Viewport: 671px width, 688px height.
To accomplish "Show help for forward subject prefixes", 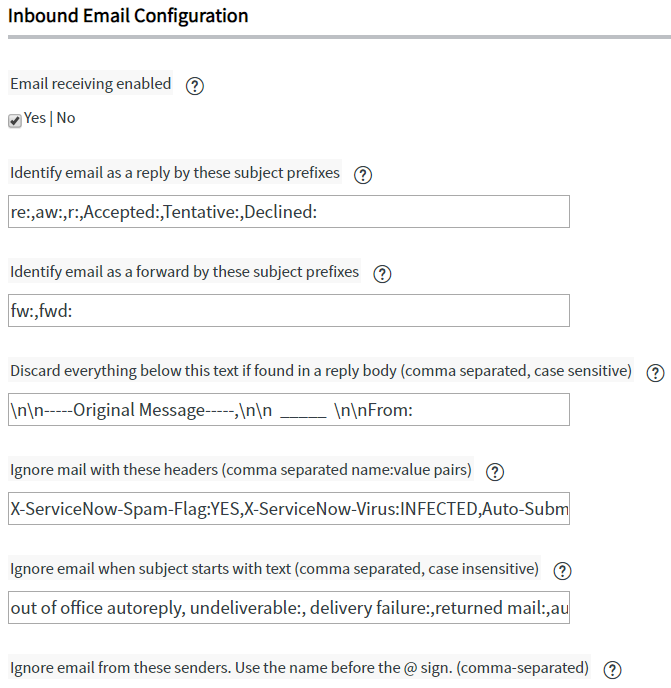I will point(382,273).
